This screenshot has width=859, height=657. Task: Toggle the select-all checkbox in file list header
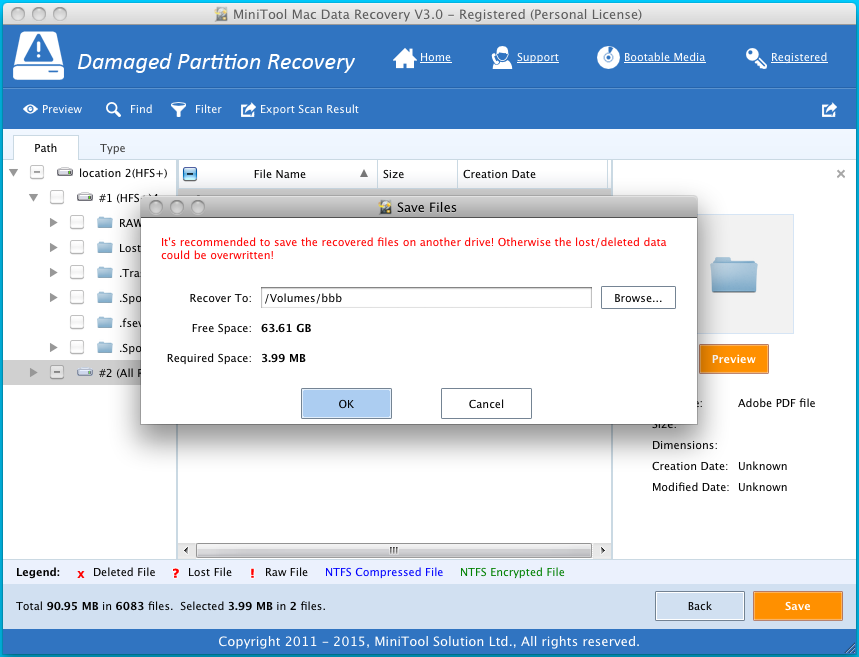click(190, 174)
